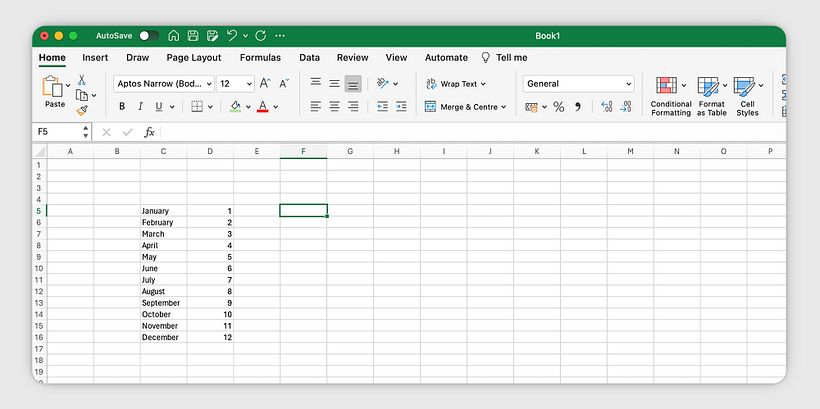Open the Home icon in title bar
Image resolution: width=820 pixels, height=409 pixels.
tap(174, 36)
